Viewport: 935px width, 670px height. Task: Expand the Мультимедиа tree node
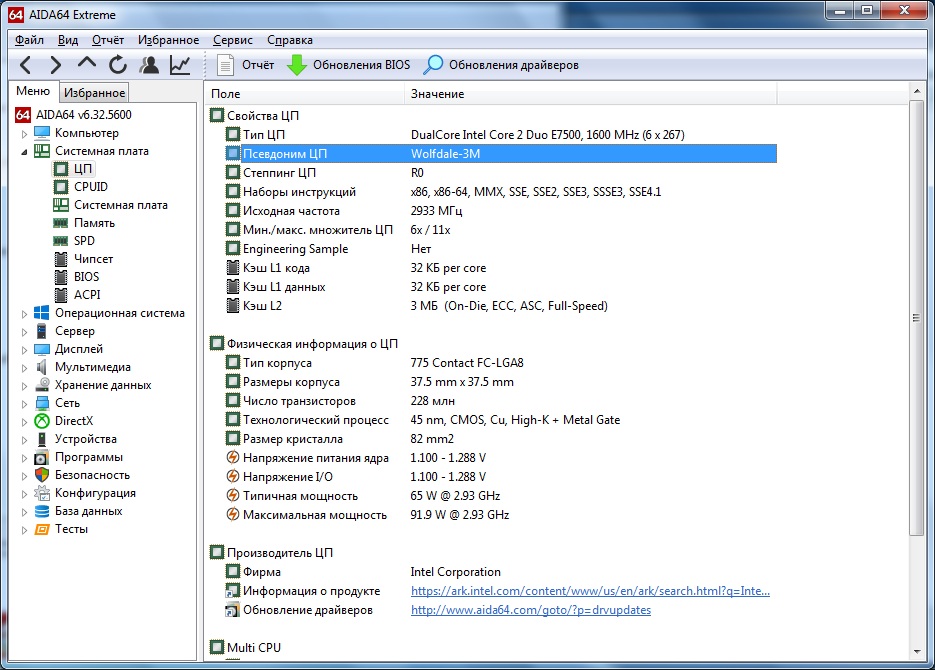(24, 368)
